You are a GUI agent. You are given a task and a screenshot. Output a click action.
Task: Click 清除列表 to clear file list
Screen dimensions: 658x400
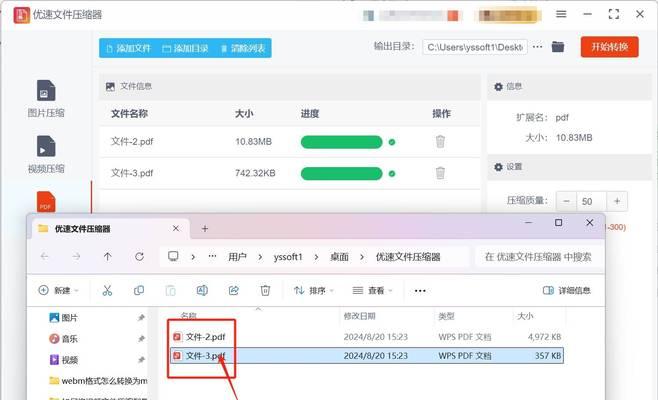243,48
